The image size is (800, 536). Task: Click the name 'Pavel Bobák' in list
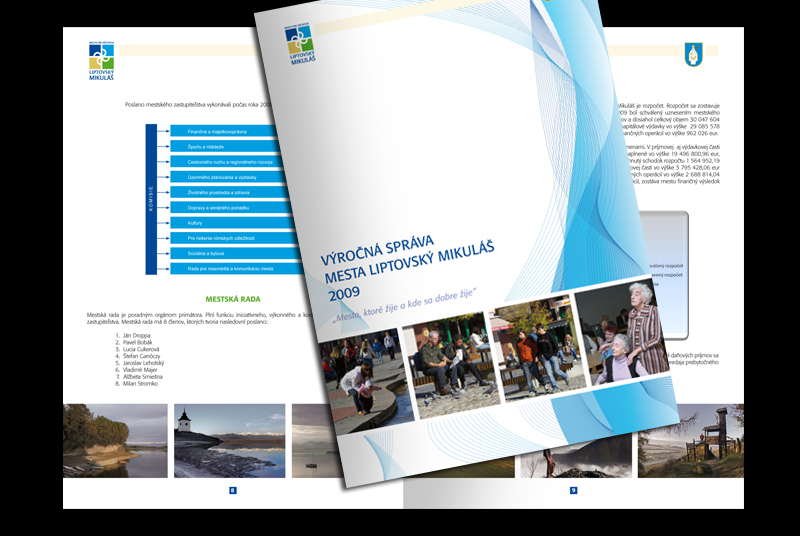[138, 342]
